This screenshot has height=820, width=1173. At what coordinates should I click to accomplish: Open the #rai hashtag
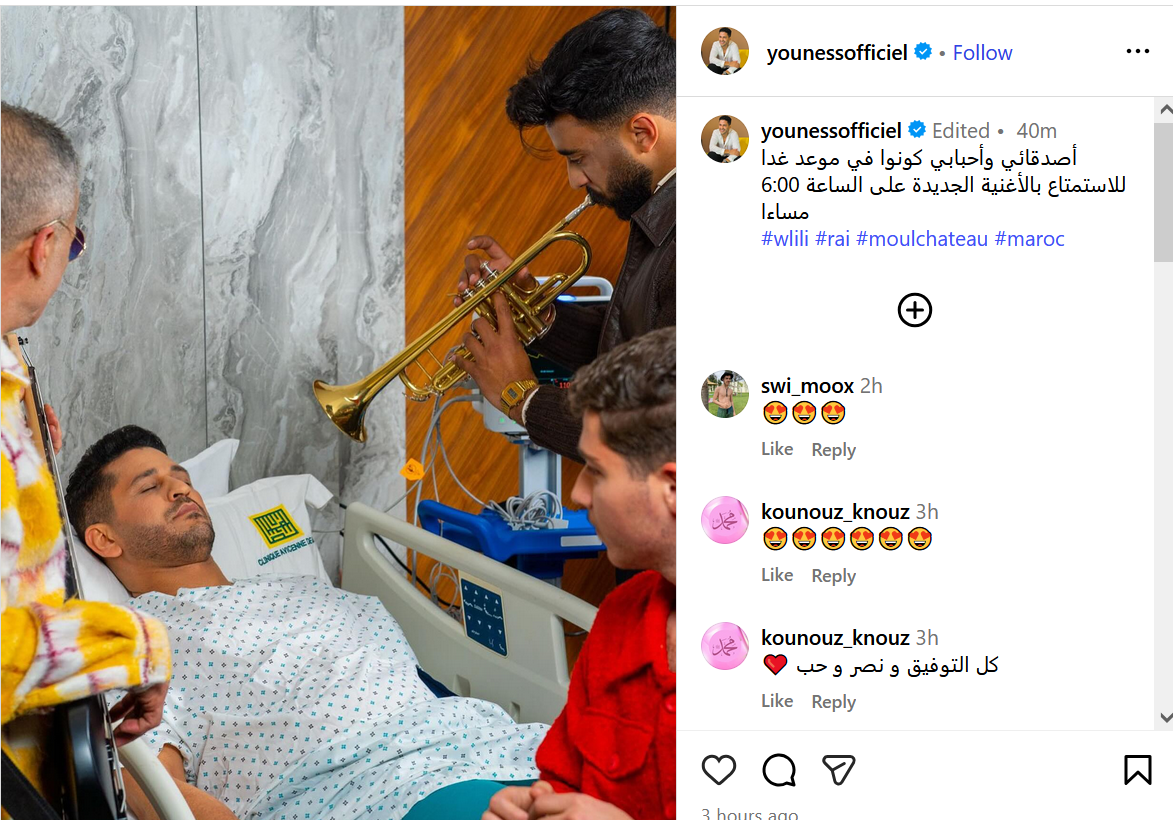point(833,239)
